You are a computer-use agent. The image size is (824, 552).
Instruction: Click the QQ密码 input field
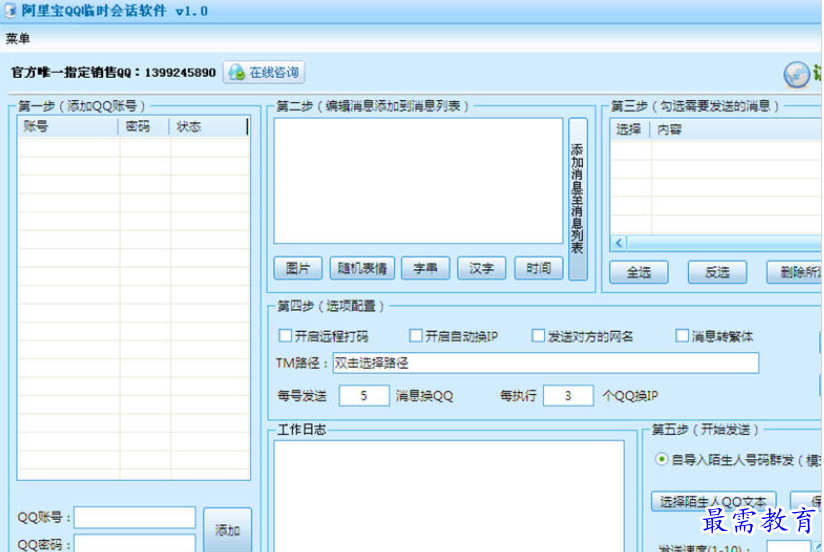(135, 544)
